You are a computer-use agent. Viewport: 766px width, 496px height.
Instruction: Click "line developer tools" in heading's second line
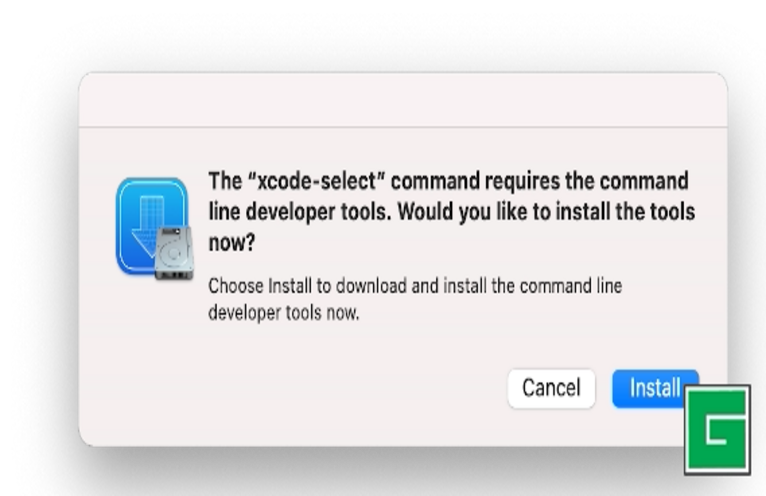tap(299, 213)
